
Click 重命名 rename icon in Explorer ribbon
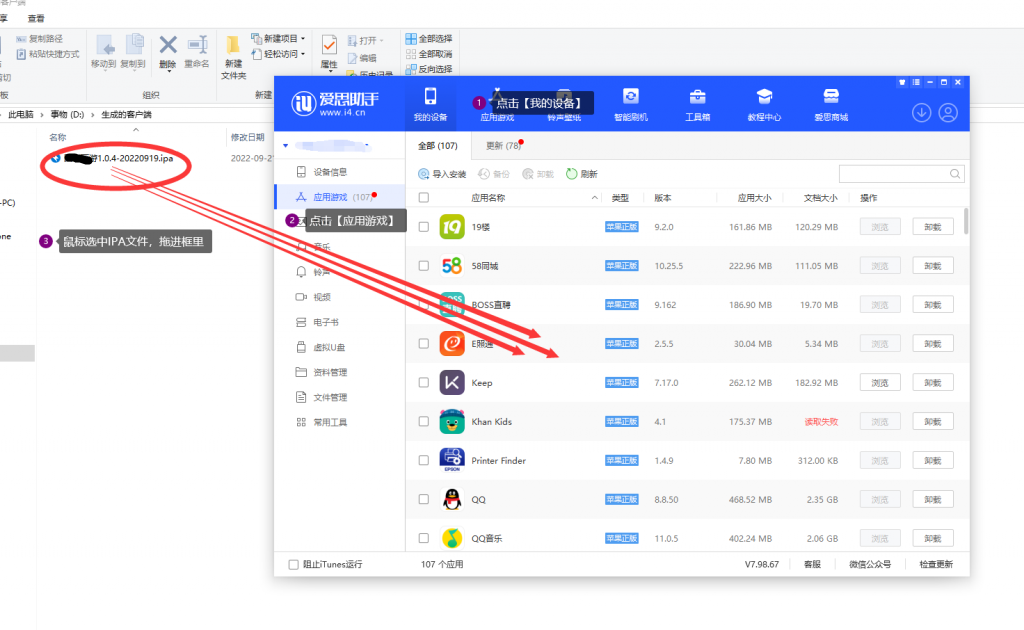[197, 44]
